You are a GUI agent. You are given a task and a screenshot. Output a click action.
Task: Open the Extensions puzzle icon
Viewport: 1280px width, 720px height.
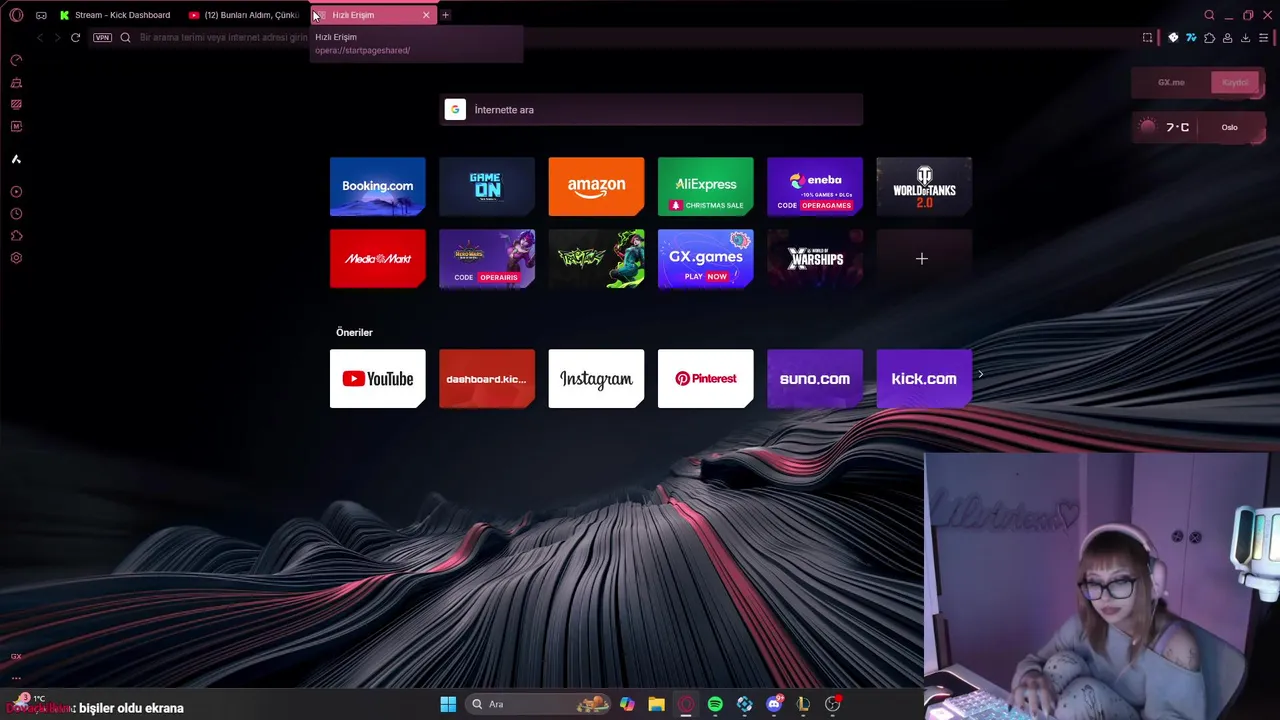[1209, 38]
